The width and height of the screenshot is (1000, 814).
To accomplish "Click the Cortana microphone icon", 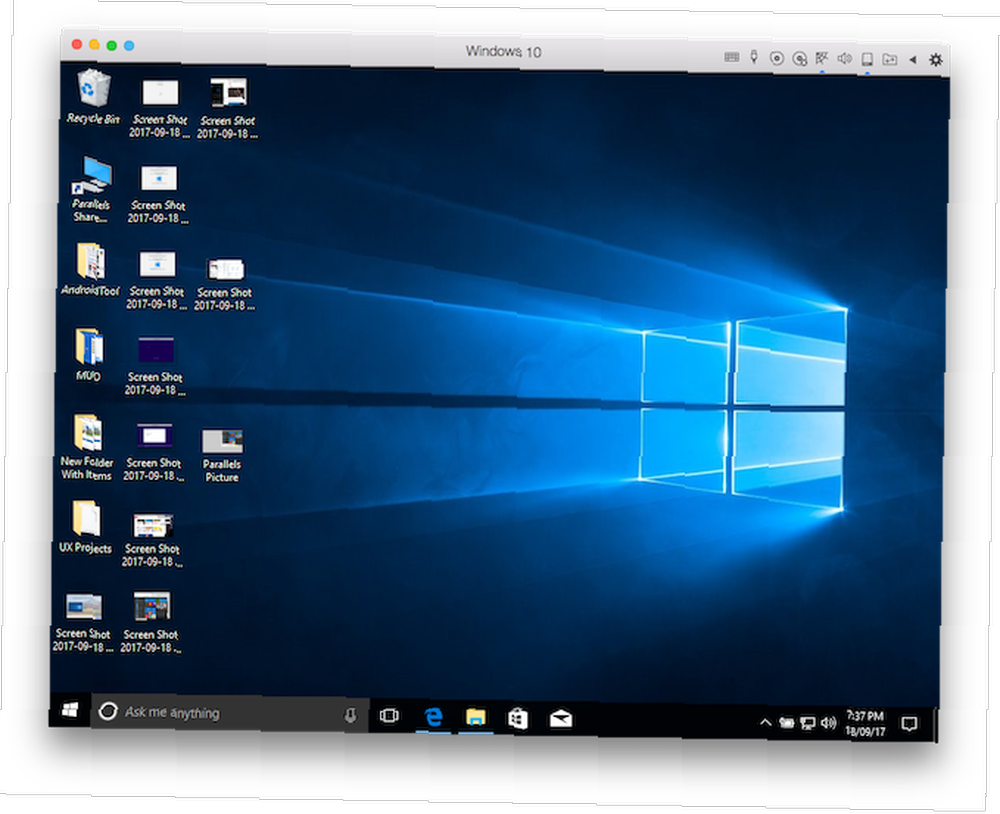I will tap(350, 715).
